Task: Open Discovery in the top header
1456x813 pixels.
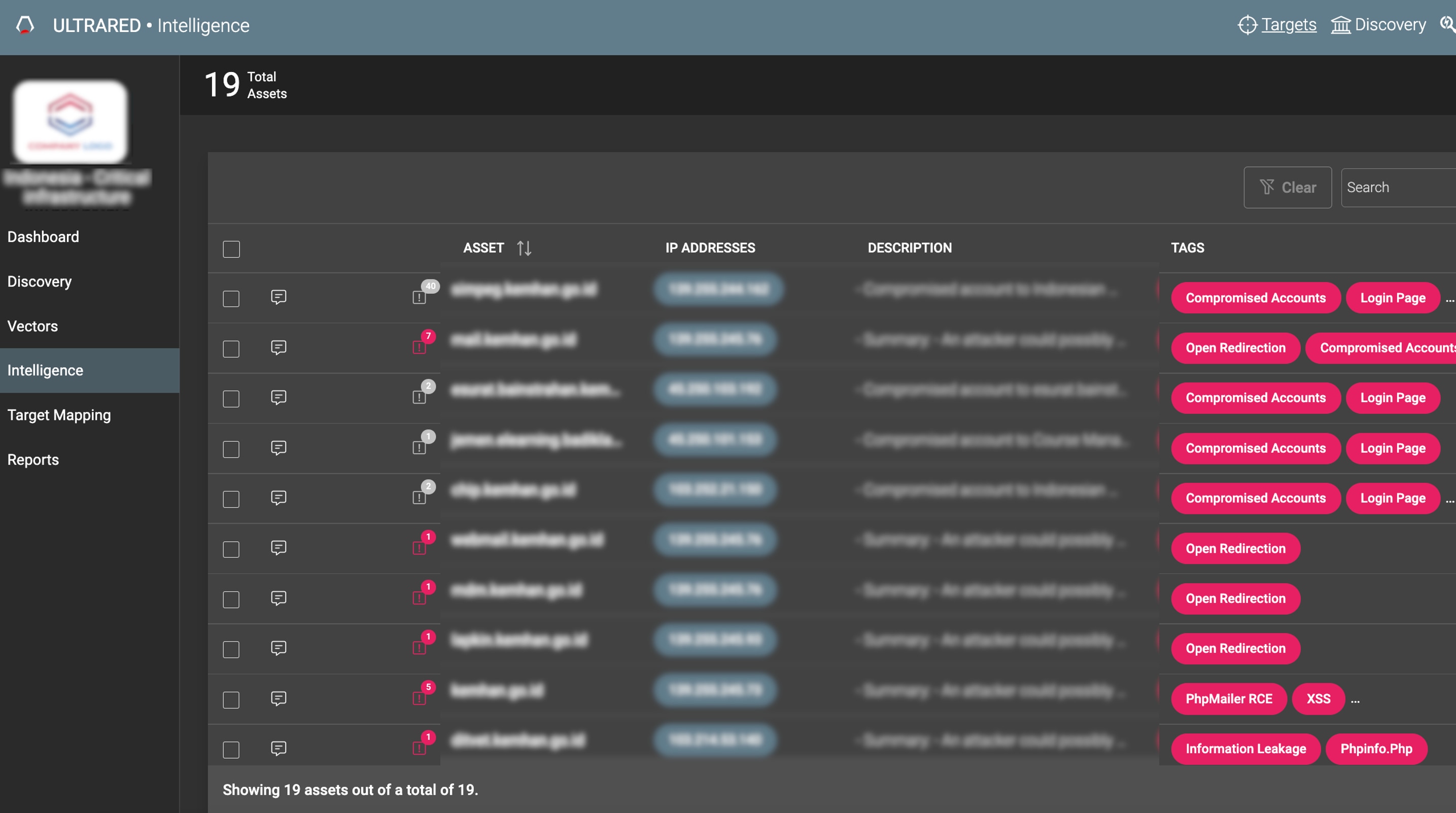Action: coord(1378,25)
